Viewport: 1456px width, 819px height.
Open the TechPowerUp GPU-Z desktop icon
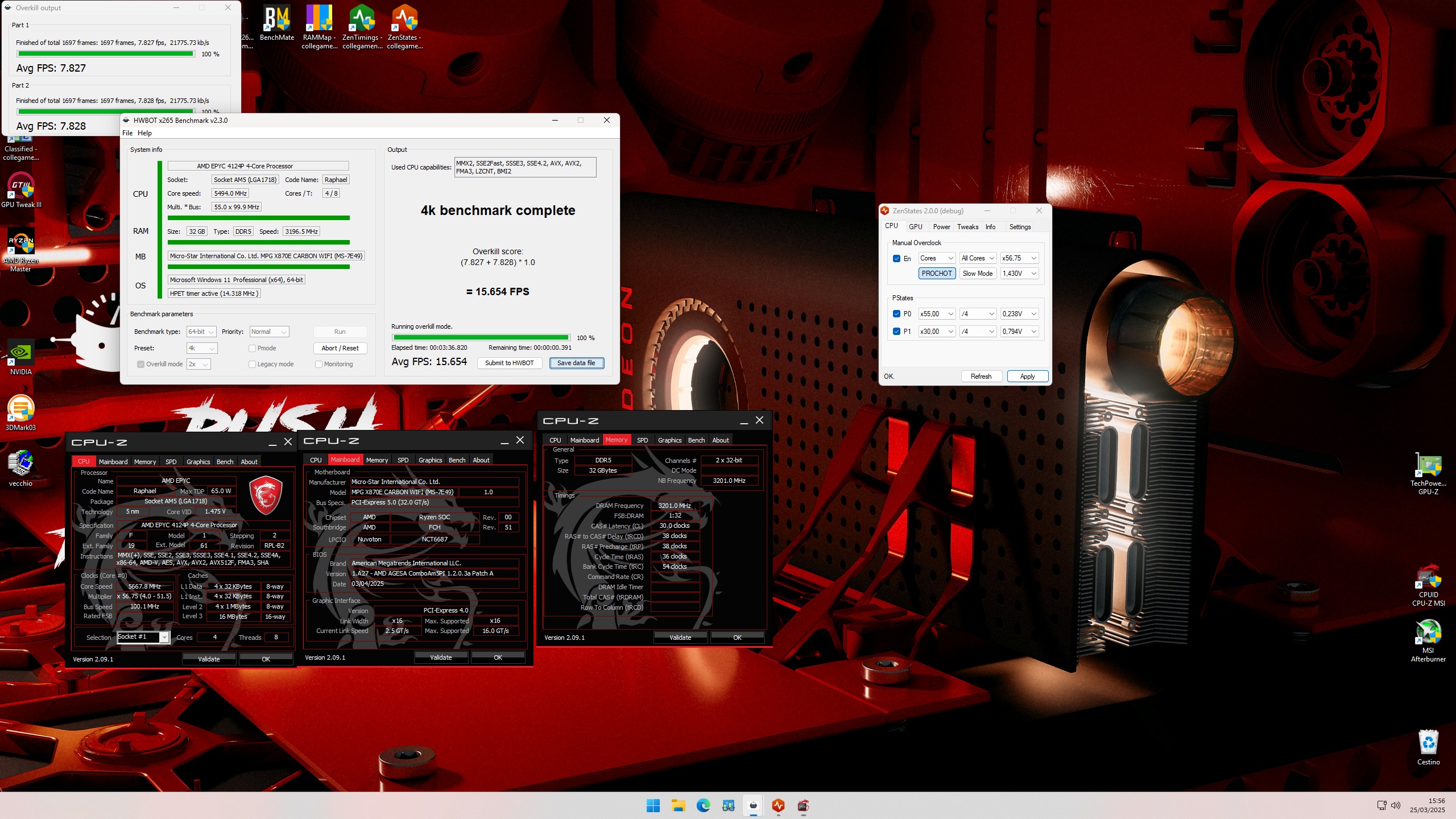(1428, 473)
